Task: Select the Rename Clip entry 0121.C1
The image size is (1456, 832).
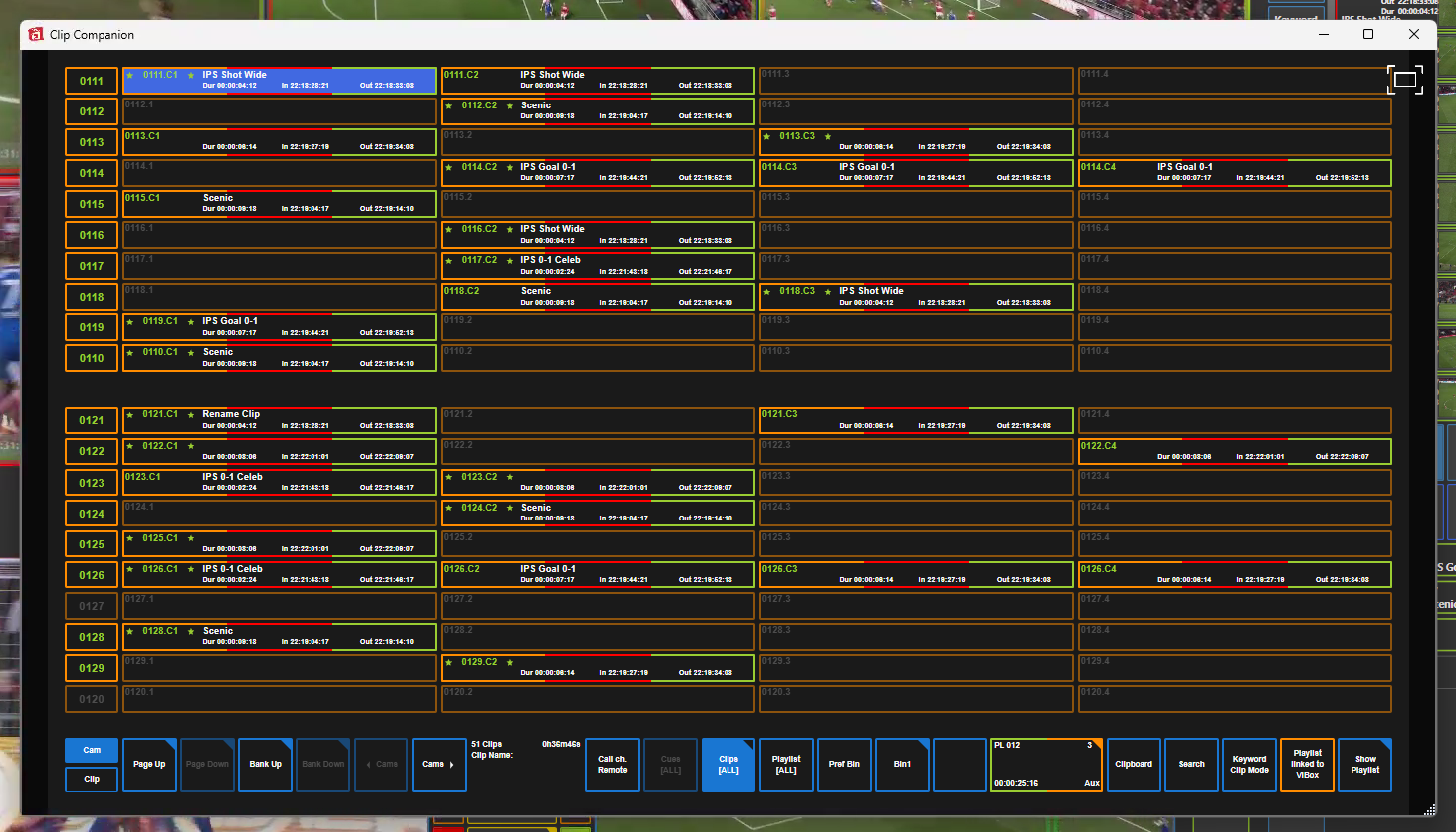Action: tap(280, 420)
